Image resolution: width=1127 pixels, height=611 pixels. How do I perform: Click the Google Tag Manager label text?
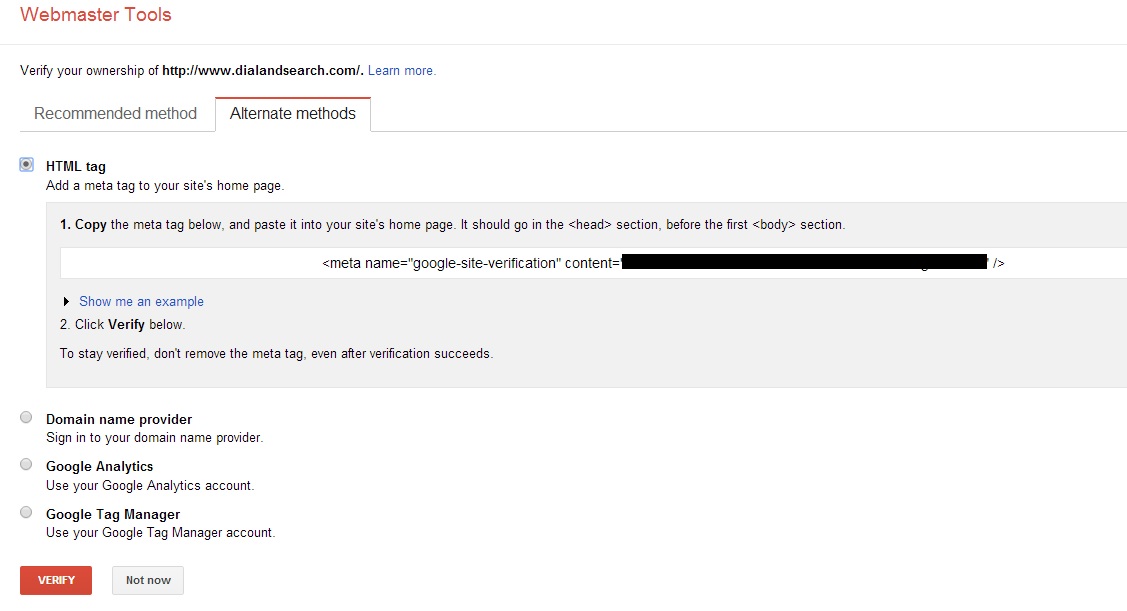pos(113,514)
